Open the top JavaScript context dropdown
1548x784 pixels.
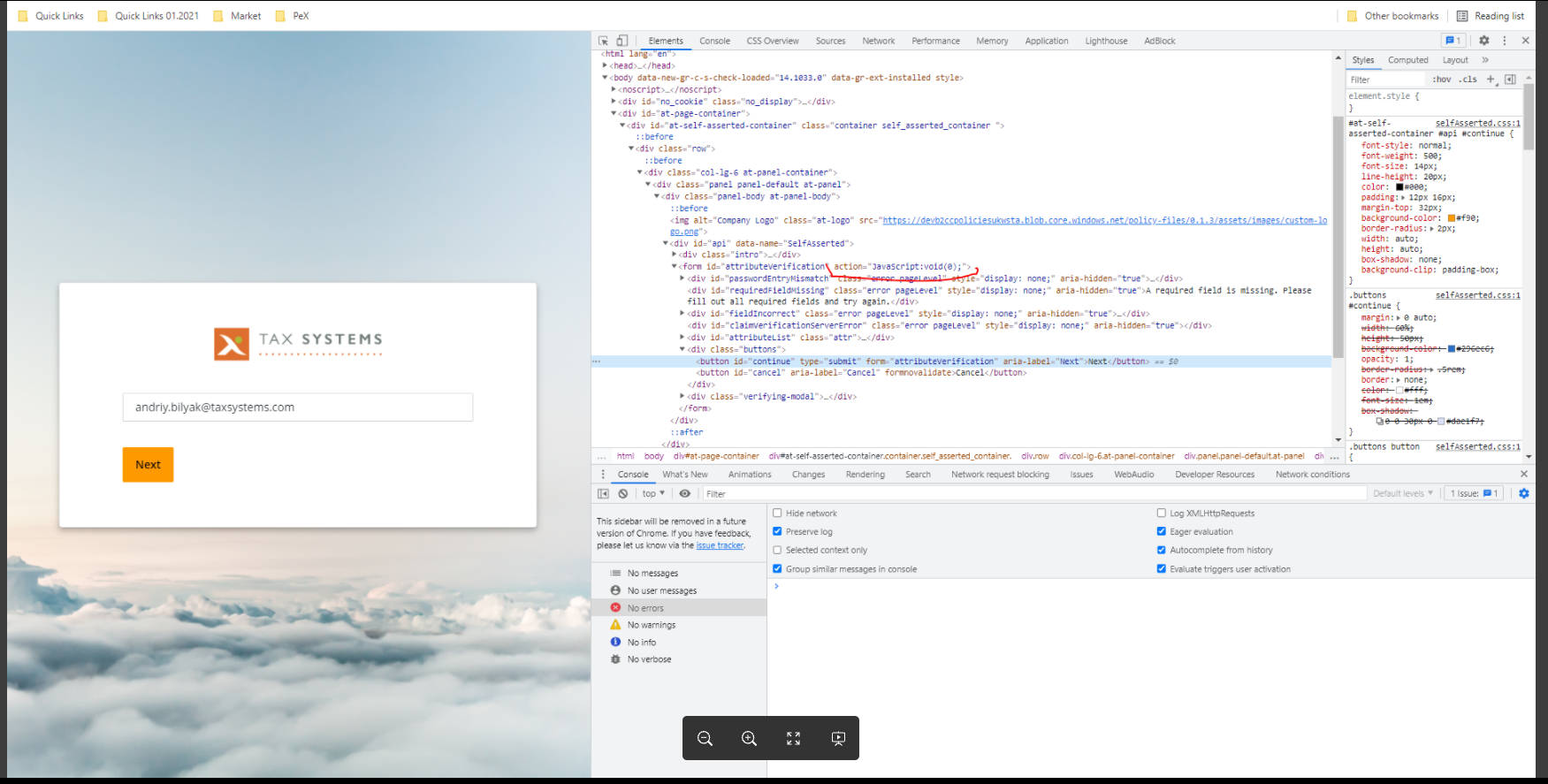[653, 494]
